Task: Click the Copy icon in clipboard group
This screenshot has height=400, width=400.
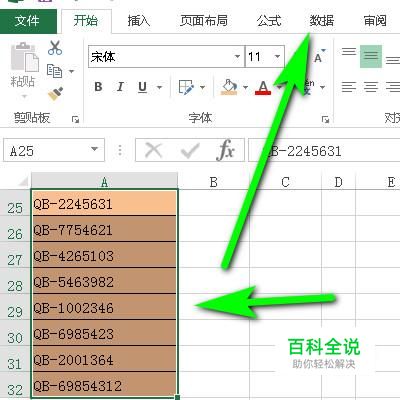Action: point(54,71)
